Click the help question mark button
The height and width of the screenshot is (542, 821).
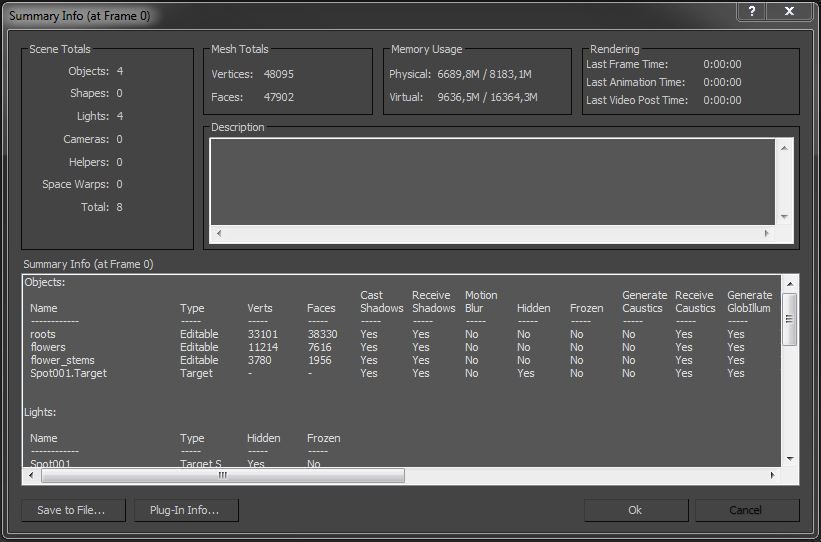pyautogui.click(x=752, y=11)
